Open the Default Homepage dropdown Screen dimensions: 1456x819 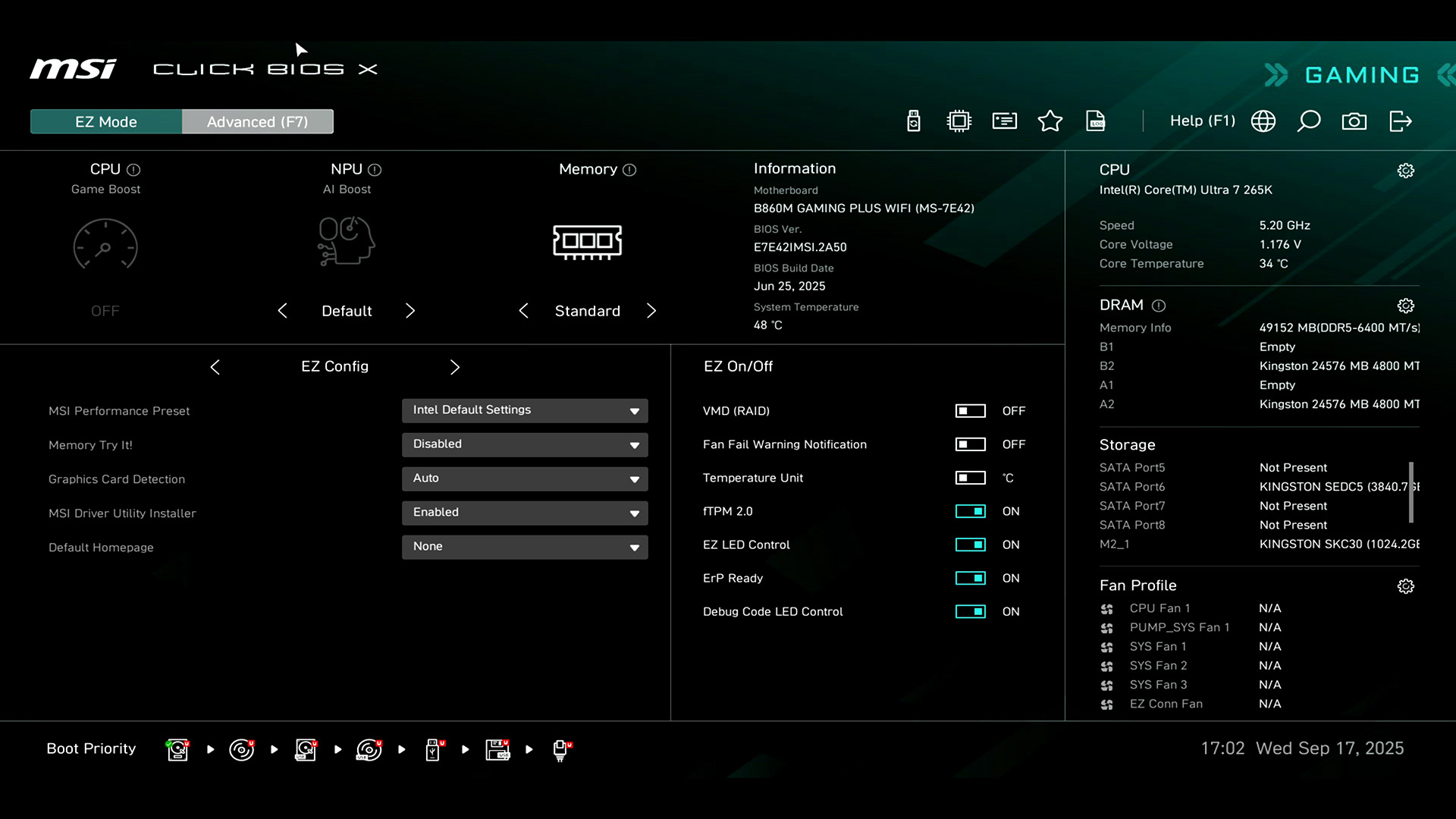click(x=525, y=547)
